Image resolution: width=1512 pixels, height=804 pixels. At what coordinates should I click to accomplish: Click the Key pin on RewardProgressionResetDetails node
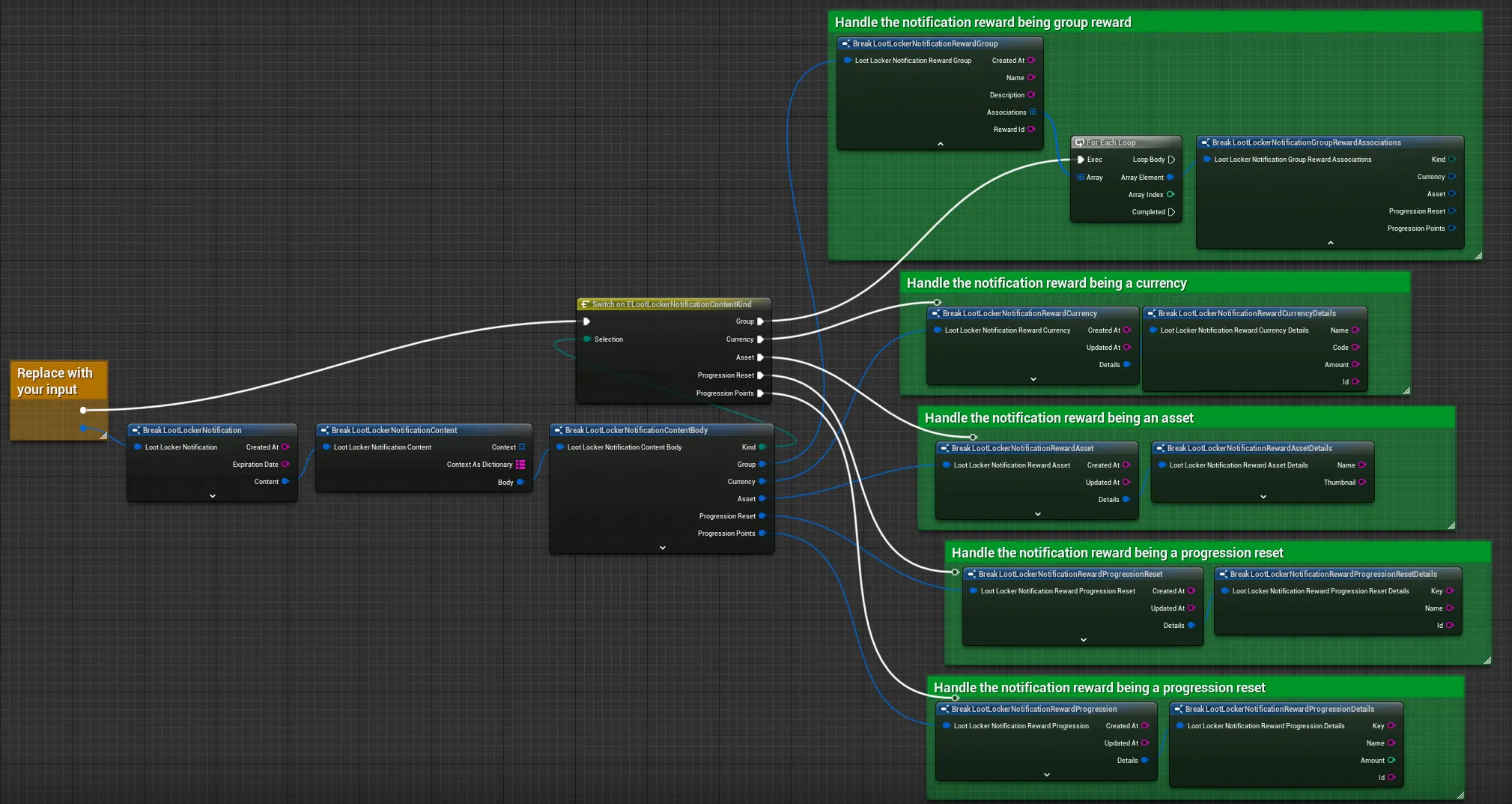coord(1450,591)
